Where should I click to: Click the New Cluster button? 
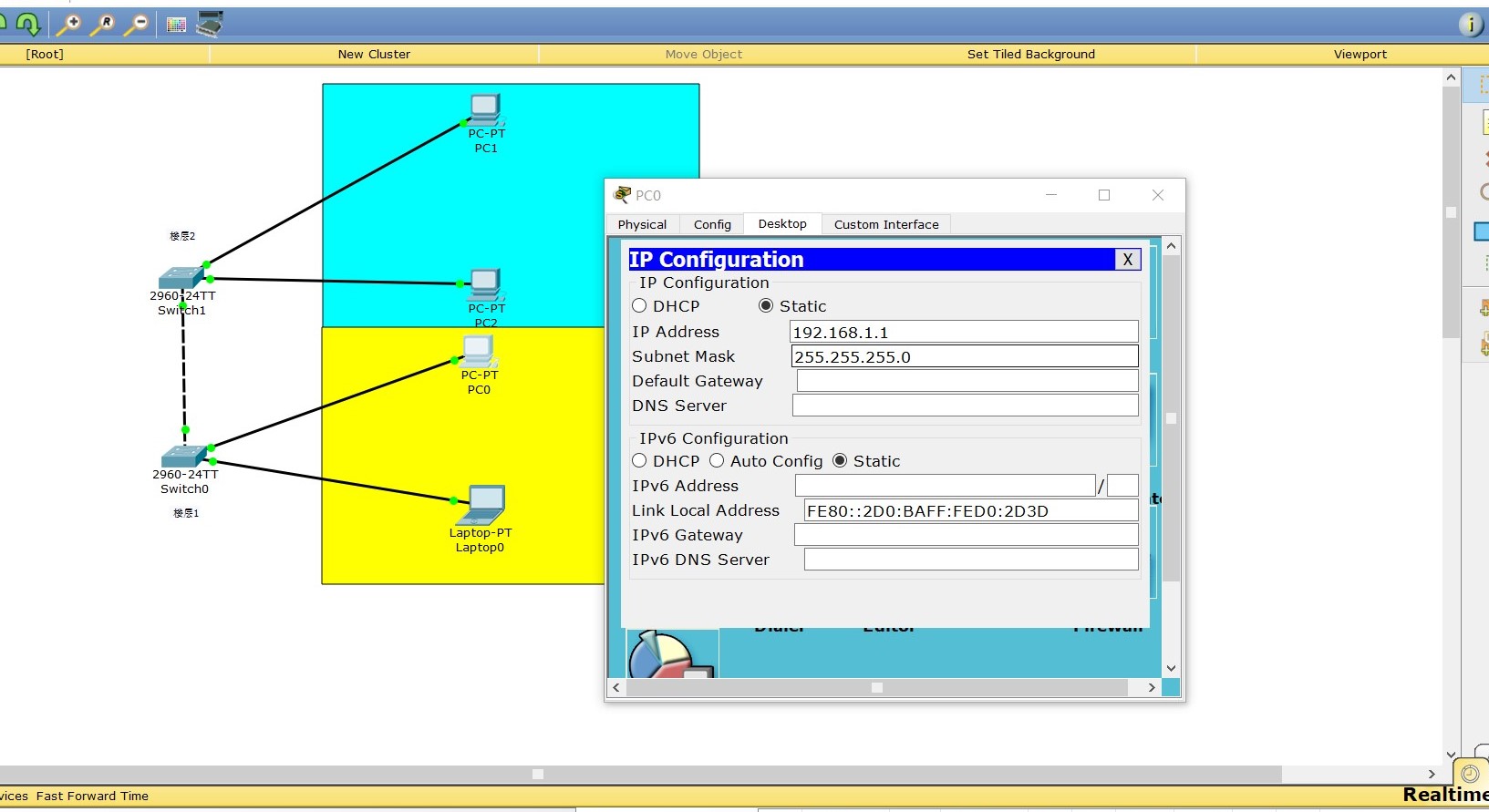374,54
